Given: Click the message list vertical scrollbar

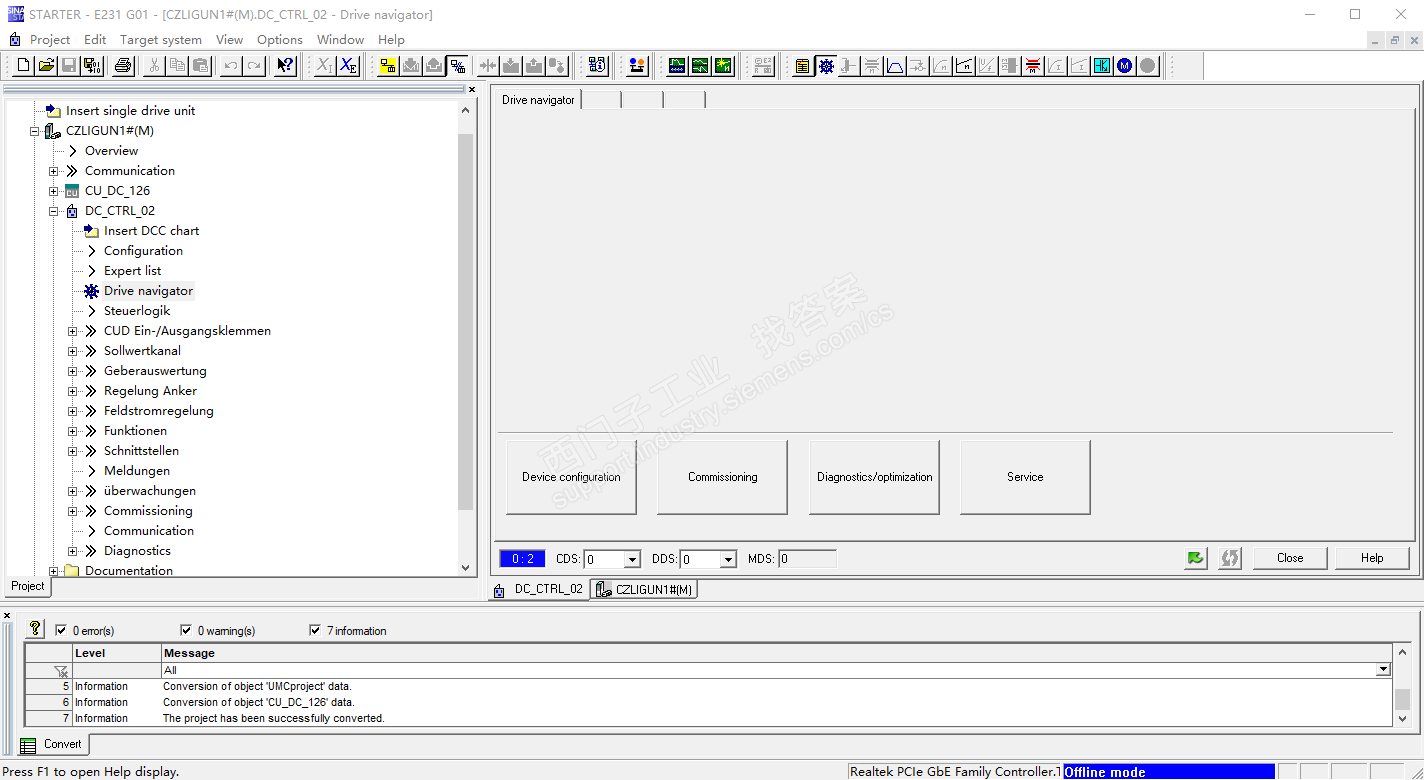Looking at the screenshot, I should (x=1402, y=698).
